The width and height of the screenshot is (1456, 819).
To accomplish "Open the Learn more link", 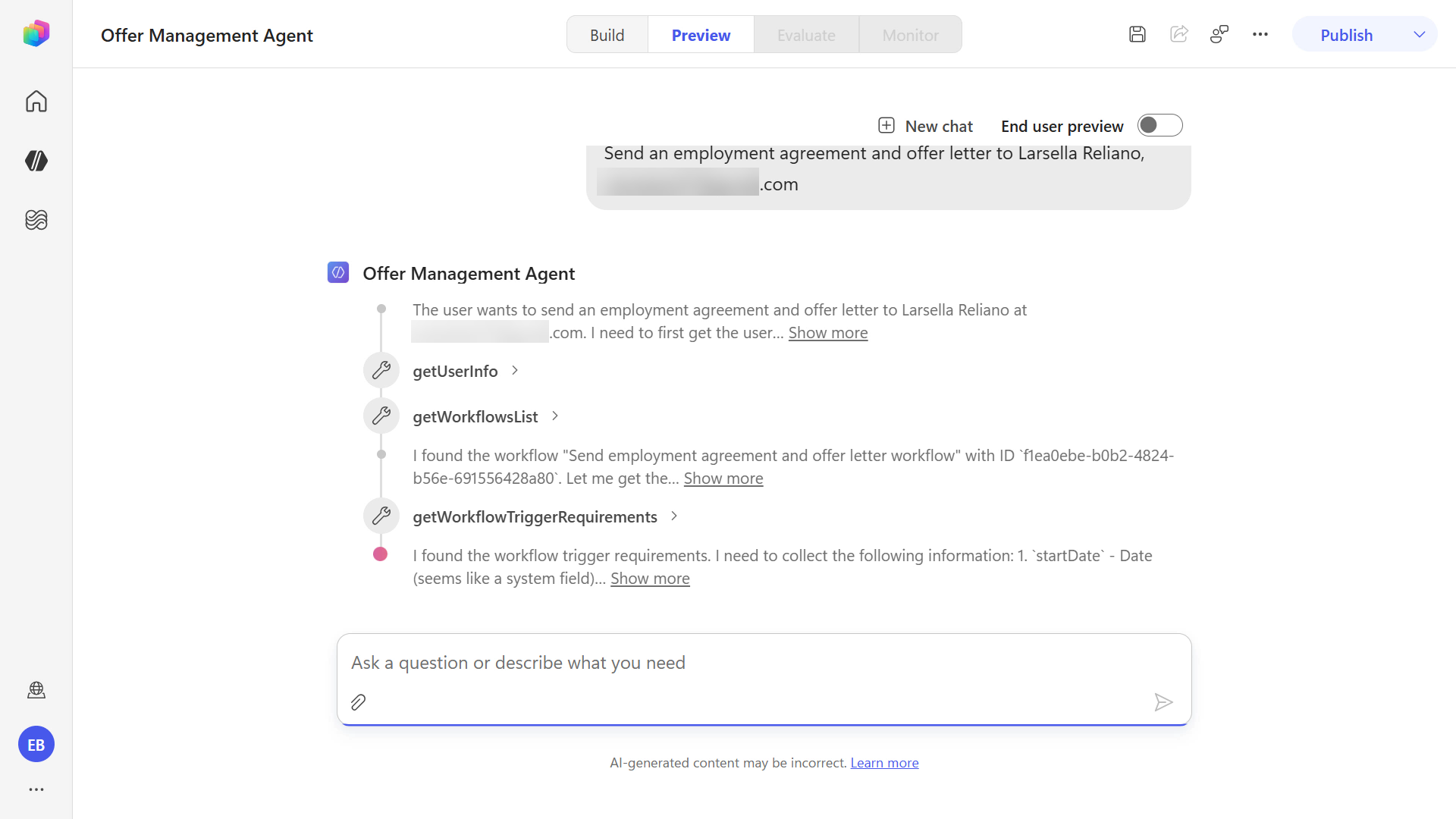I will 884,763.
